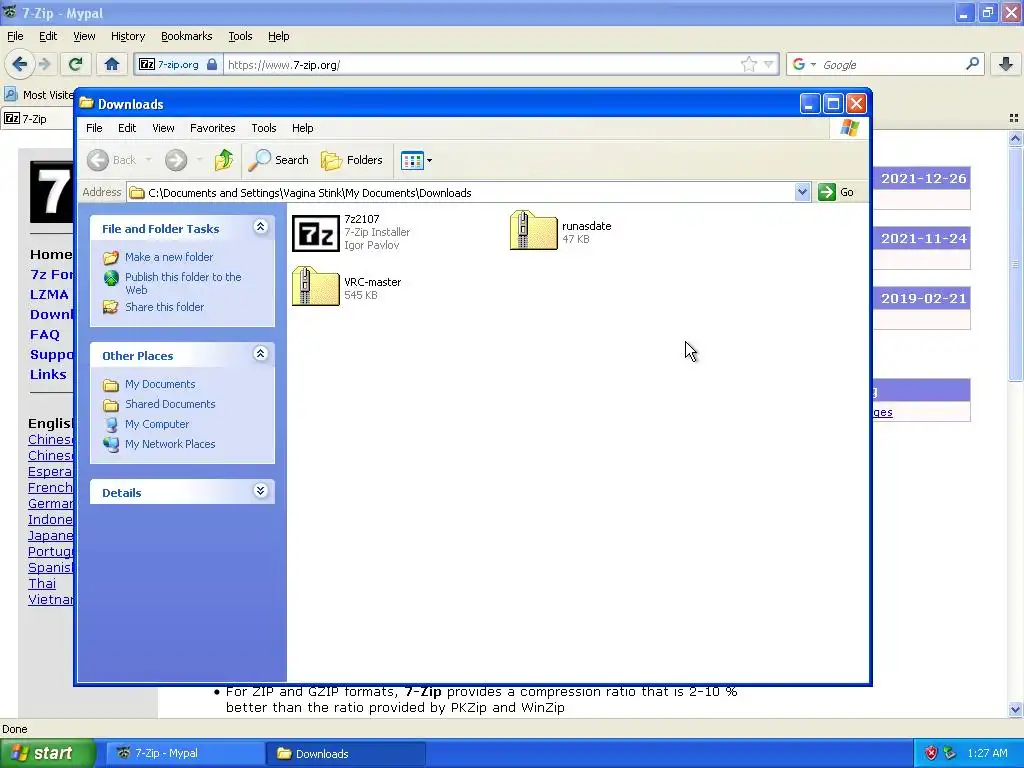Open Explorer Tools menu
This screenshot has width=1024, height=768.
[x=264, y=128]
